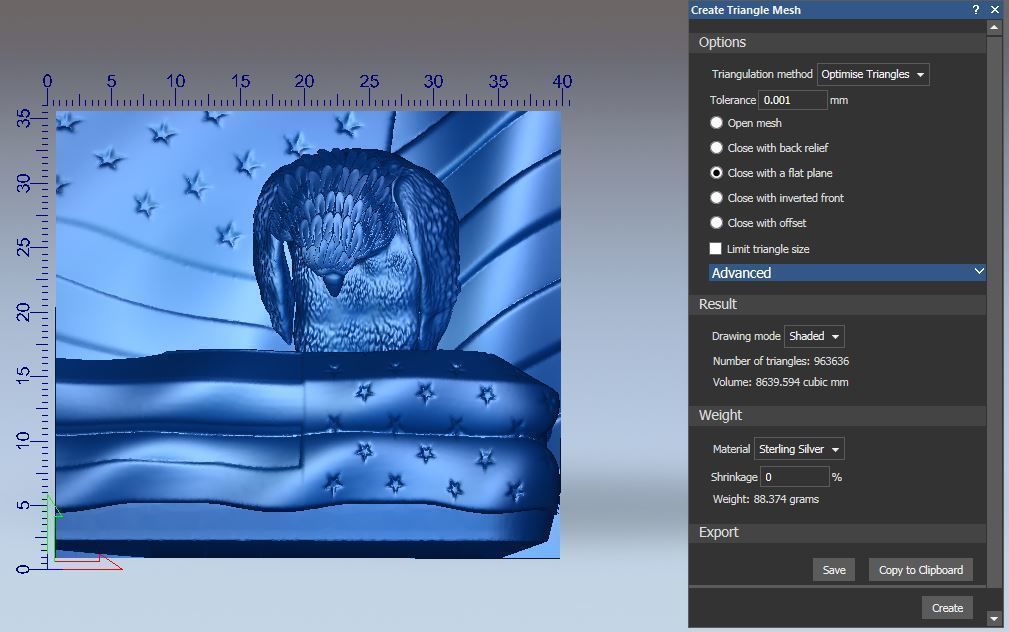Click 'Number of triangles: 963636' text

(781, 361)
